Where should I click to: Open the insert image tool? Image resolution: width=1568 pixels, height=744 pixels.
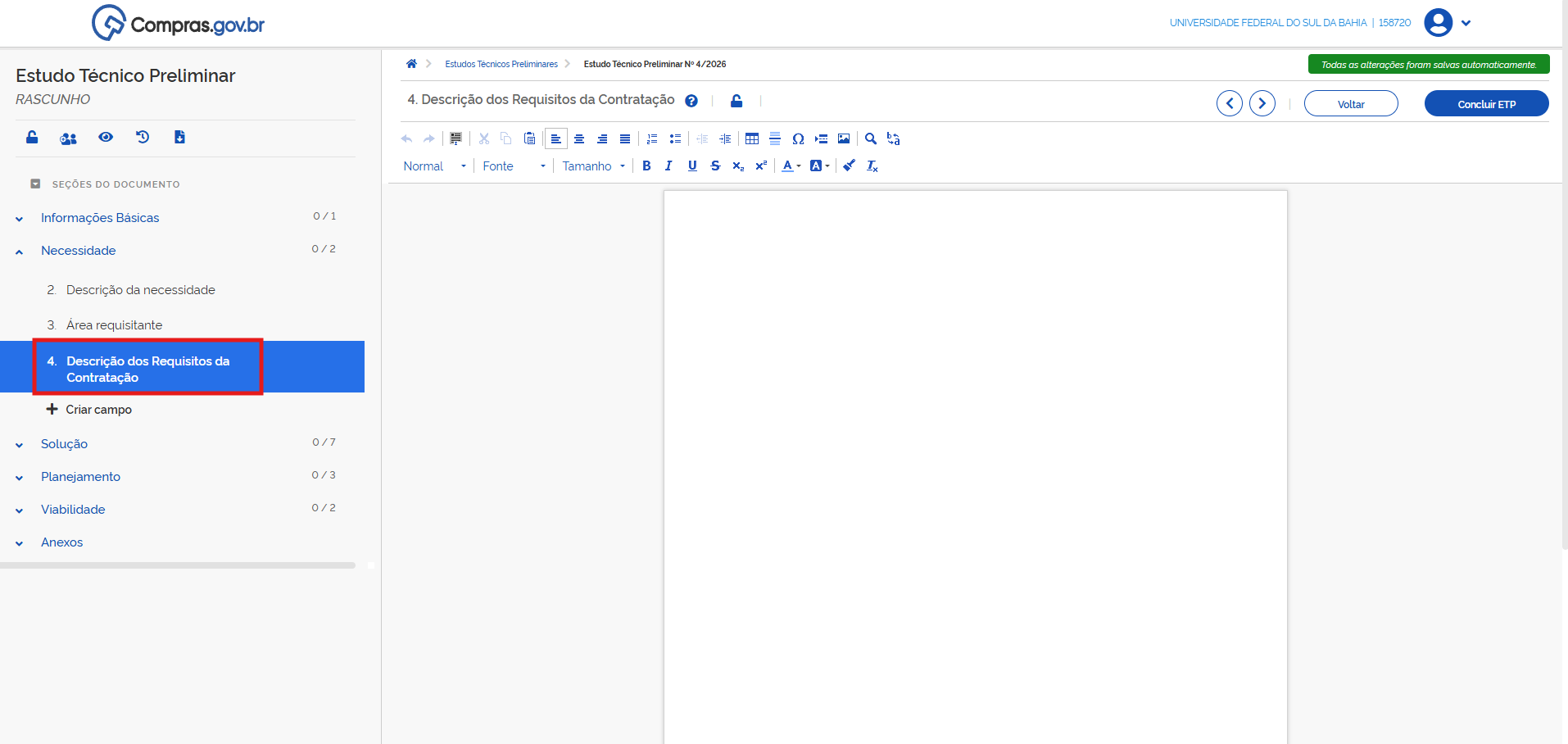click(844, 138)
